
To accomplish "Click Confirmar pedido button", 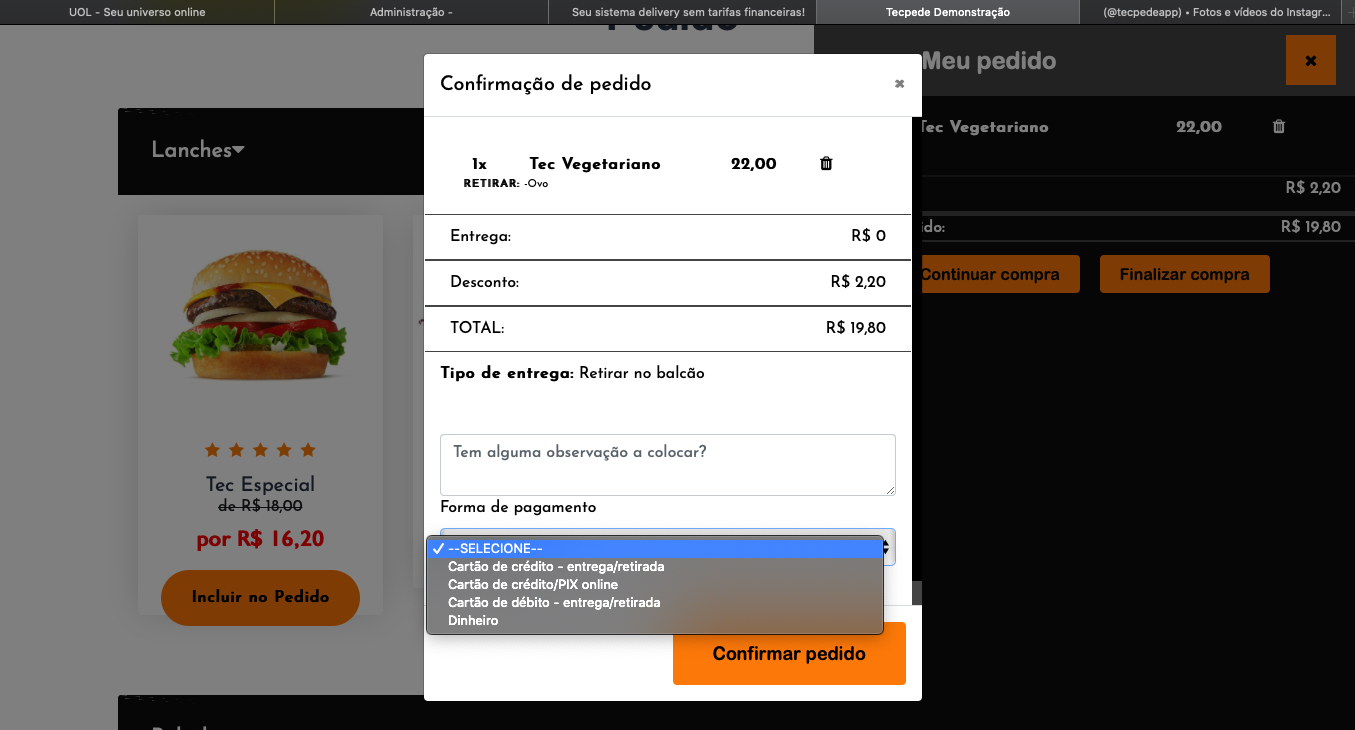I will point(789,654).
